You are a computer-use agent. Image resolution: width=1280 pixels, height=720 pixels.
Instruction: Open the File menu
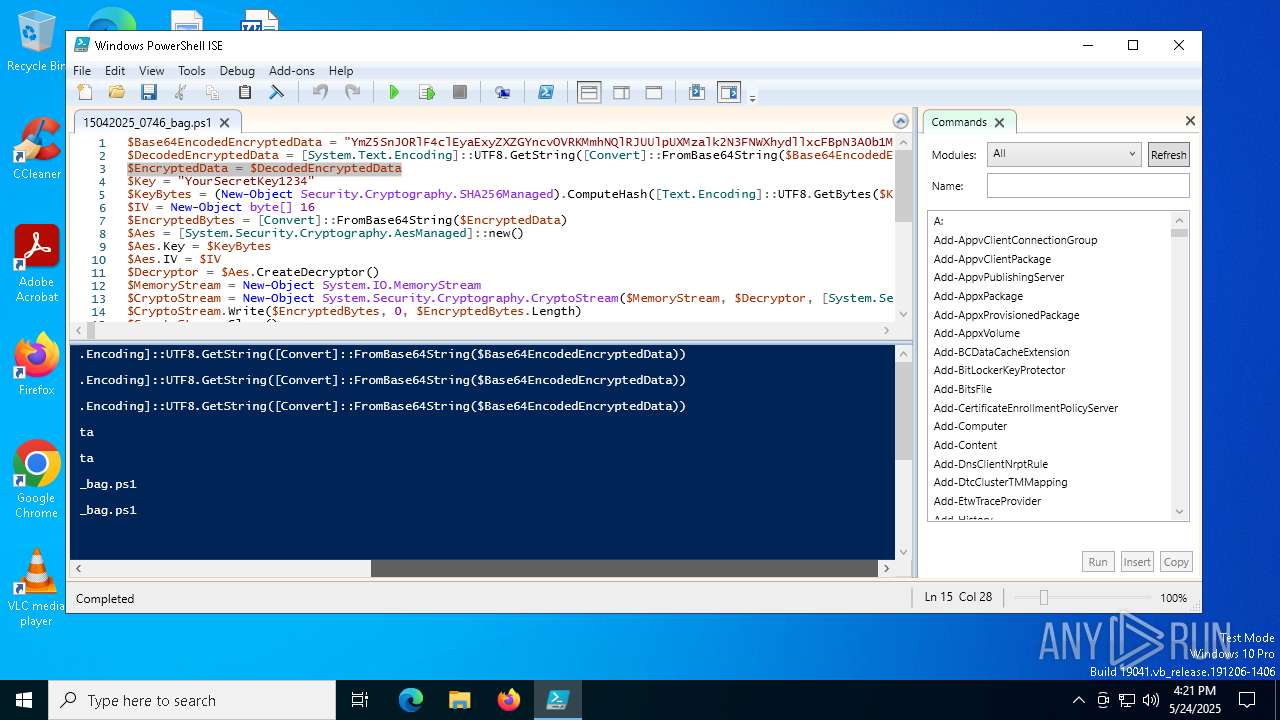pyautogui.click(x=82, y=71)
